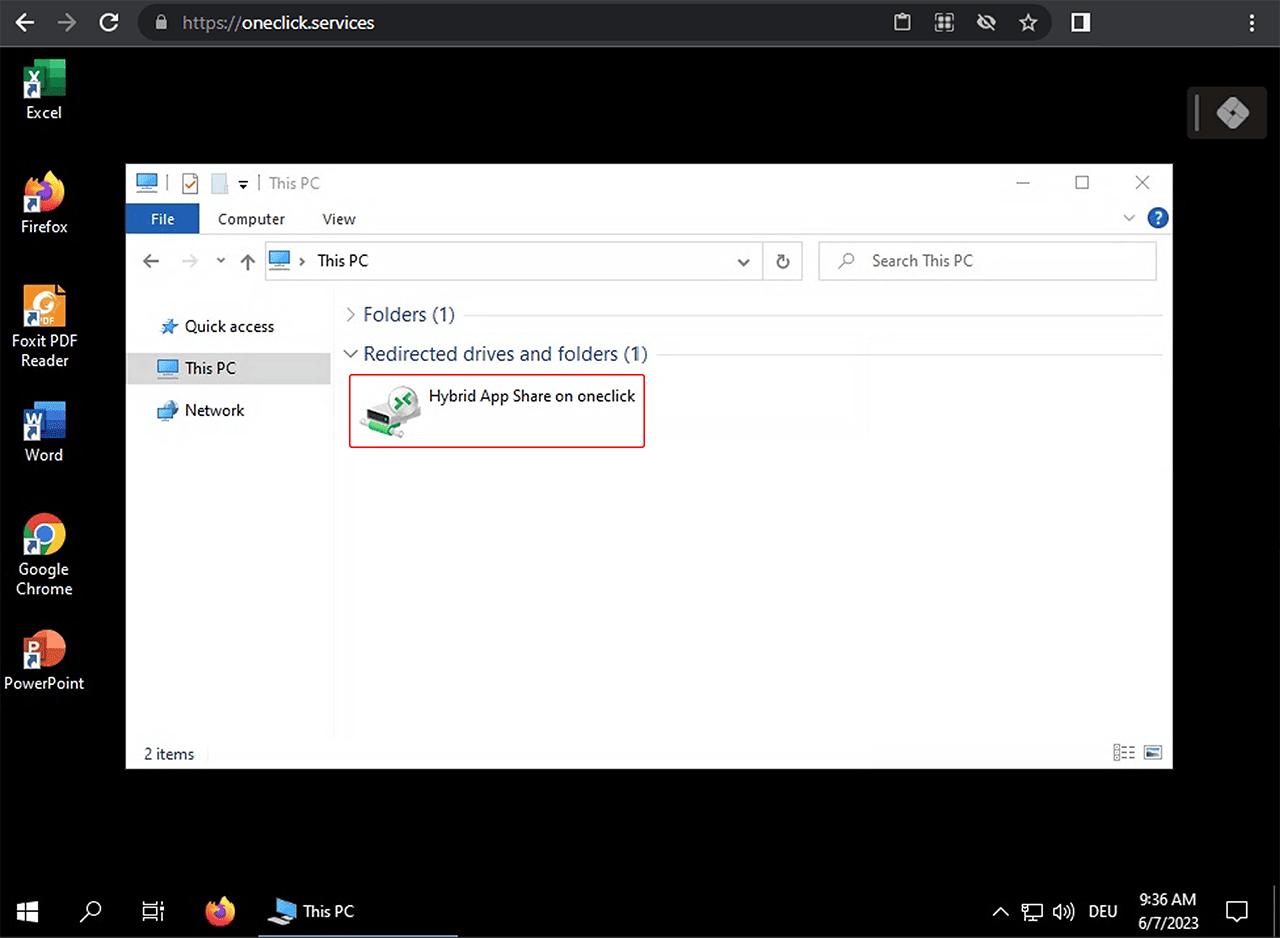The image size is (1280, 938).
Task: Open the address bar history dropdown
Action: click(x=743, y=262)
